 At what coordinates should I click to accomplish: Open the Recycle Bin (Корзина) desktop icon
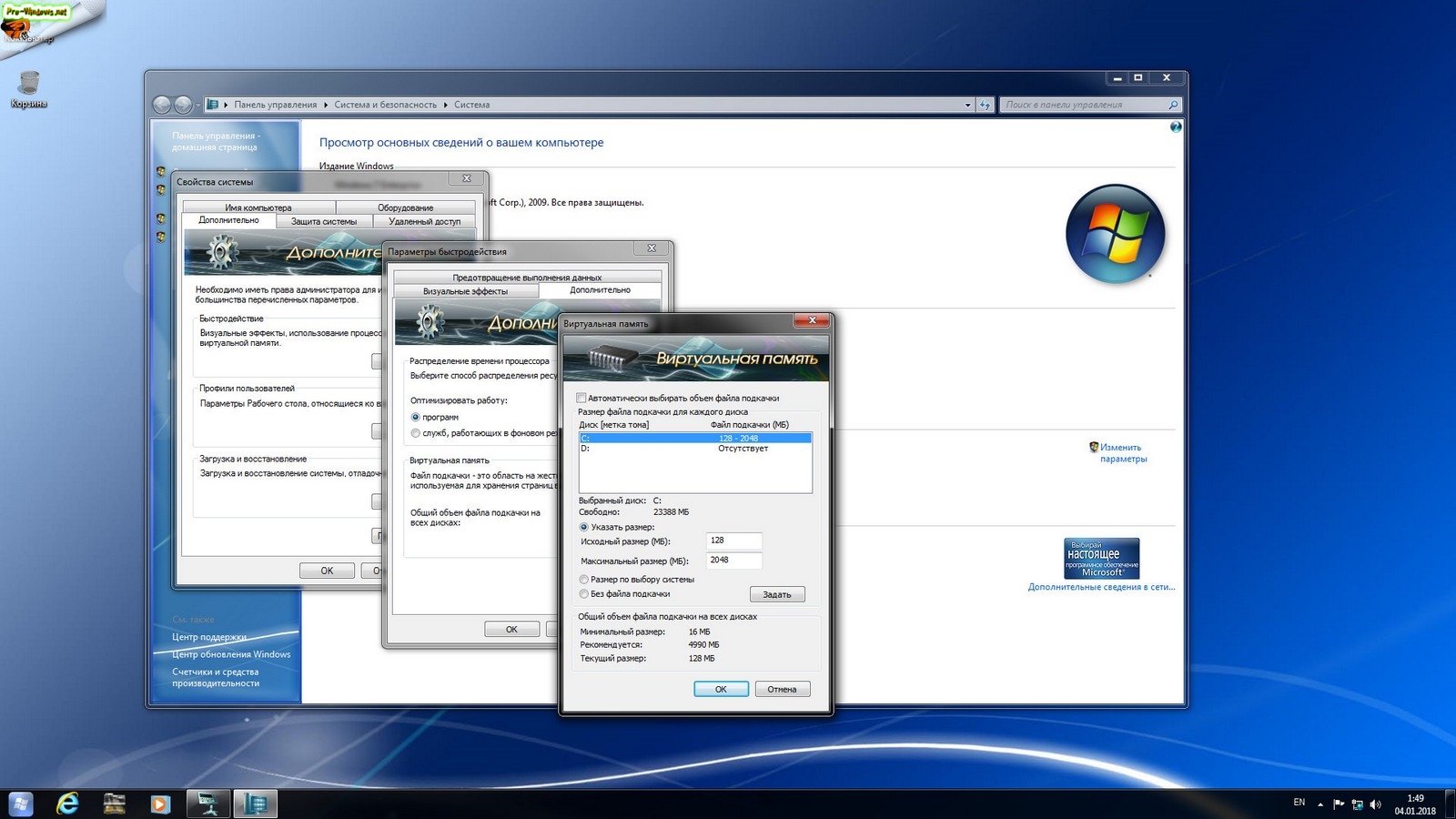(x=28, y=85)
